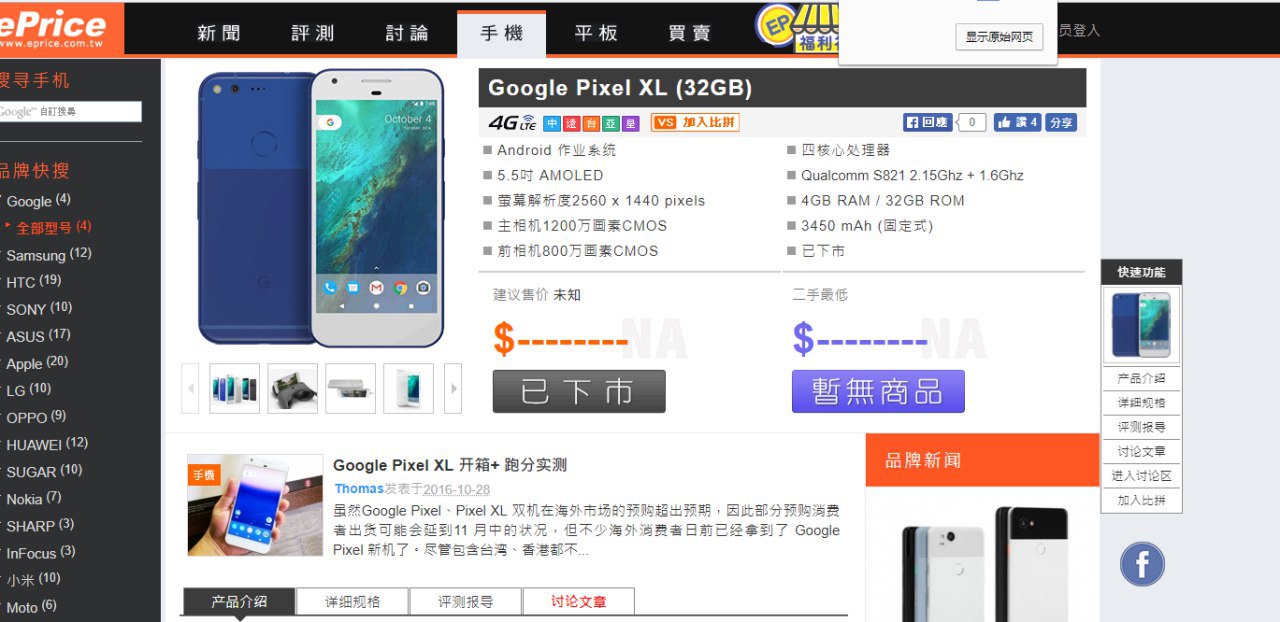Click the 4G LTE icon
The height and width of the screenshot is (622, 1280).
512,123
